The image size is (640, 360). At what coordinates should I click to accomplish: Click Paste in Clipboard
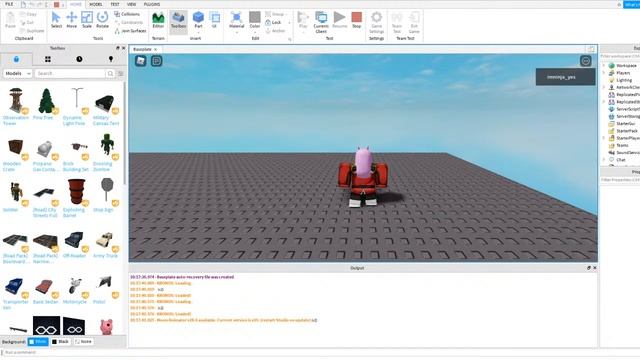coord(10,20)
